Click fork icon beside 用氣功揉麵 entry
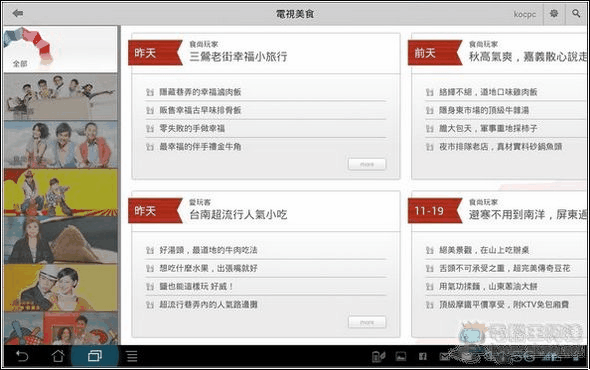Screen dimensions: 590x370 (x=430, y=287)
